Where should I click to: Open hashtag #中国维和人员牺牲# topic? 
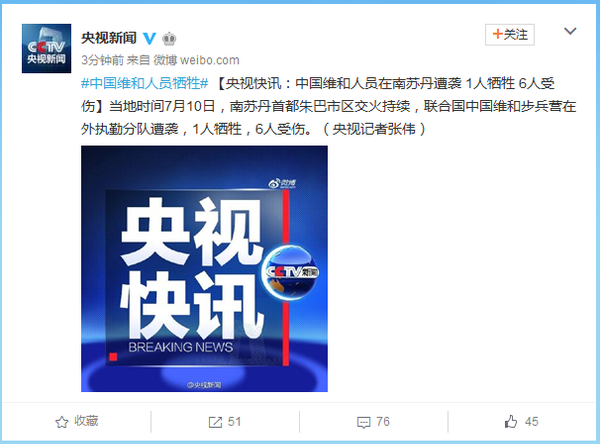[145, 83]
